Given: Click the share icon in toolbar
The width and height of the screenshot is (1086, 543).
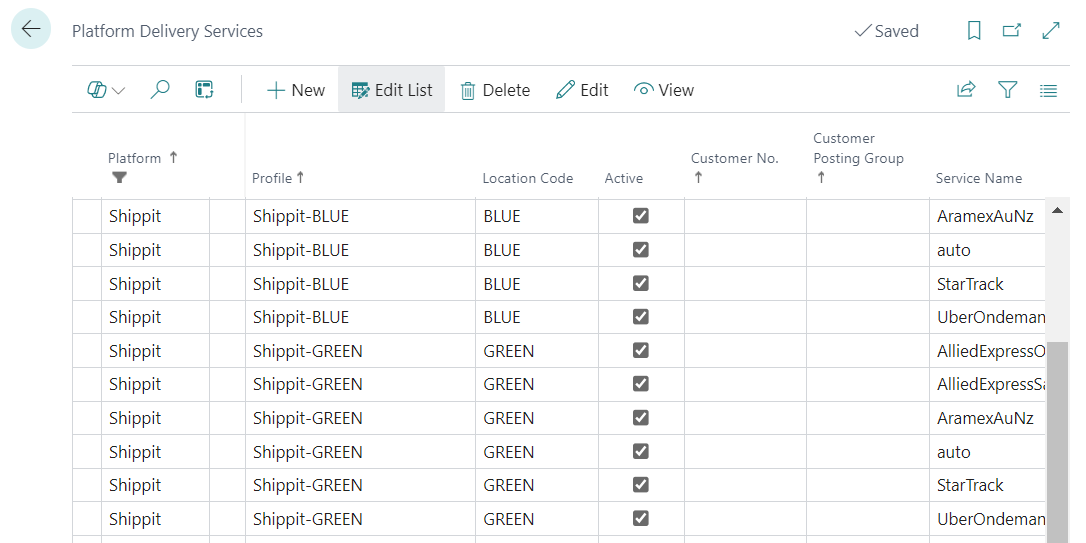Looking at the screenshot, I should pyautogui.click(x=965, y=90).
